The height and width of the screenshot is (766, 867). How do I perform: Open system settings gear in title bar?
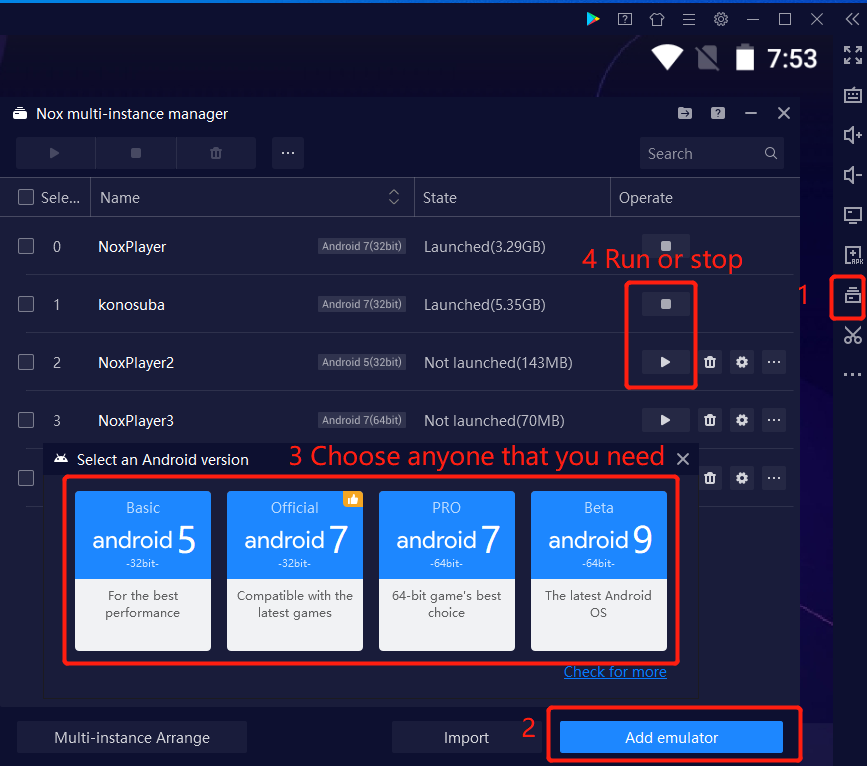[720, 19]
